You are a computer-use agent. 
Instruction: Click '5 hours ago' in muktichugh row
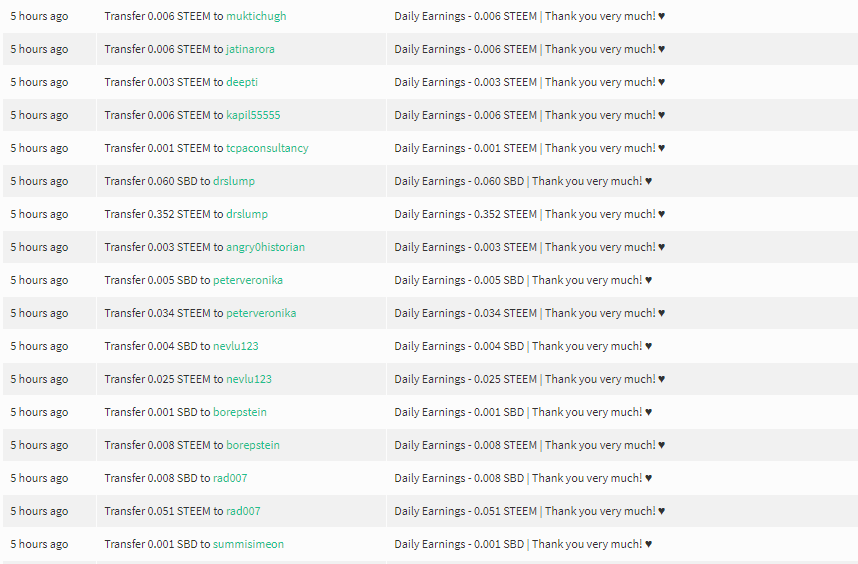(x=39, y=16)
